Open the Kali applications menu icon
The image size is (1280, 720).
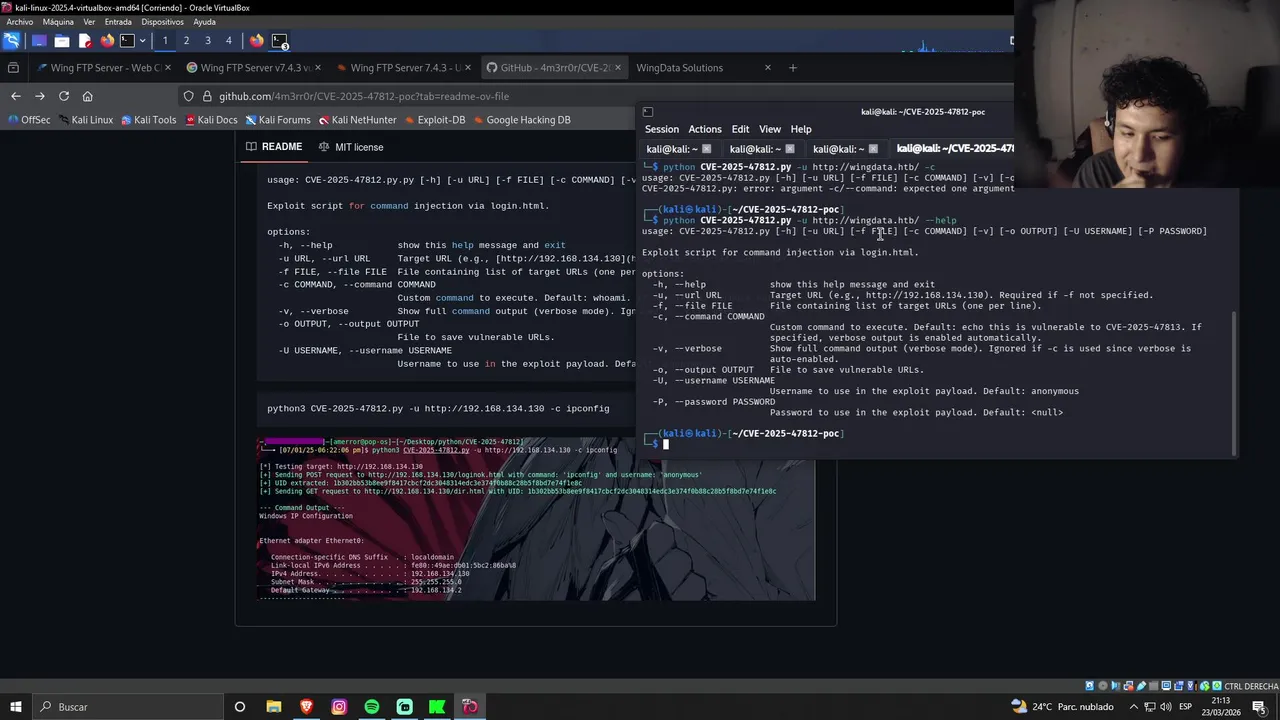point(11,41)
